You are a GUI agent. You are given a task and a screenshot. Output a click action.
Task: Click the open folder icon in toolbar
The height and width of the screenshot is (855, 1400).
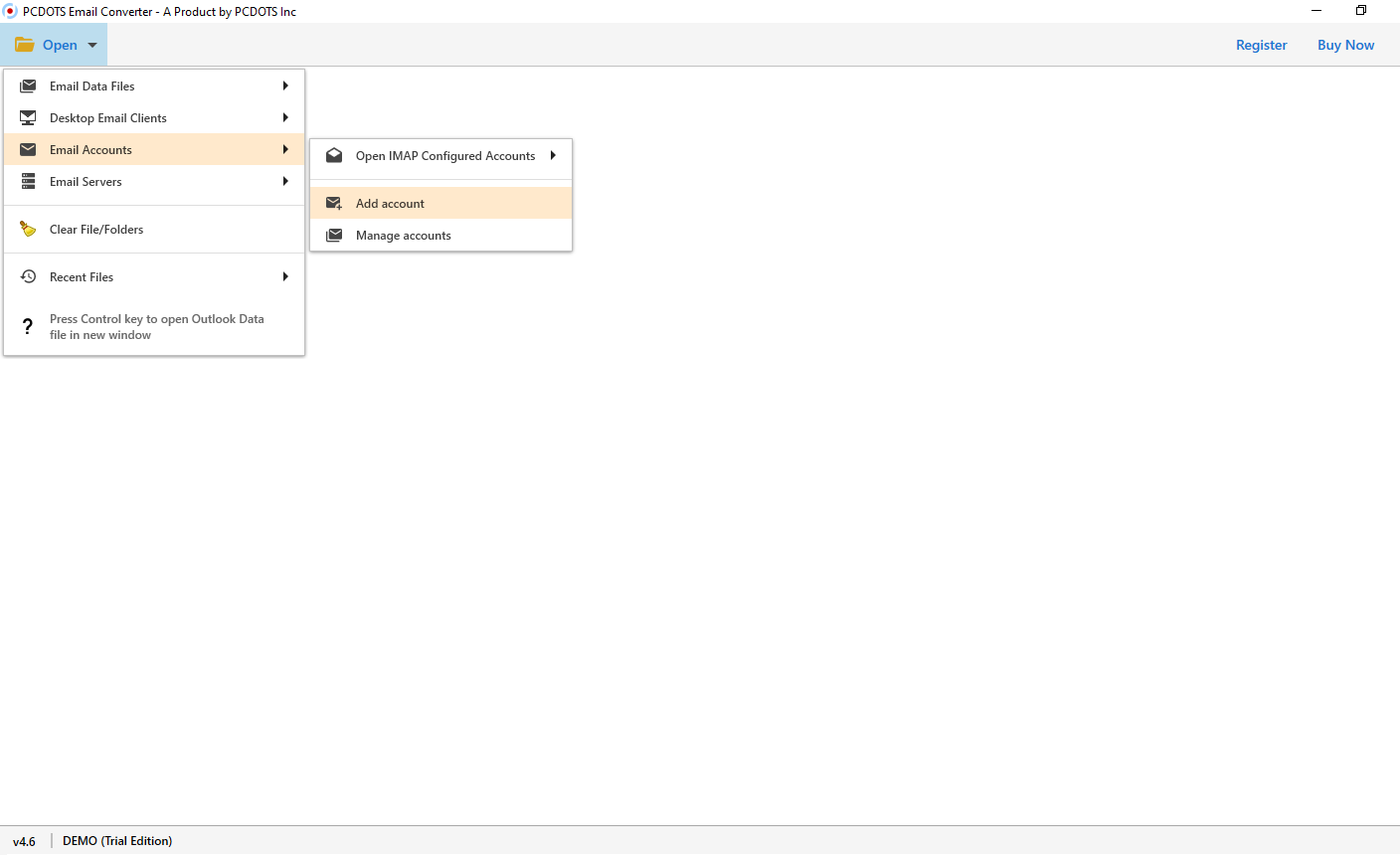point(25,45)
